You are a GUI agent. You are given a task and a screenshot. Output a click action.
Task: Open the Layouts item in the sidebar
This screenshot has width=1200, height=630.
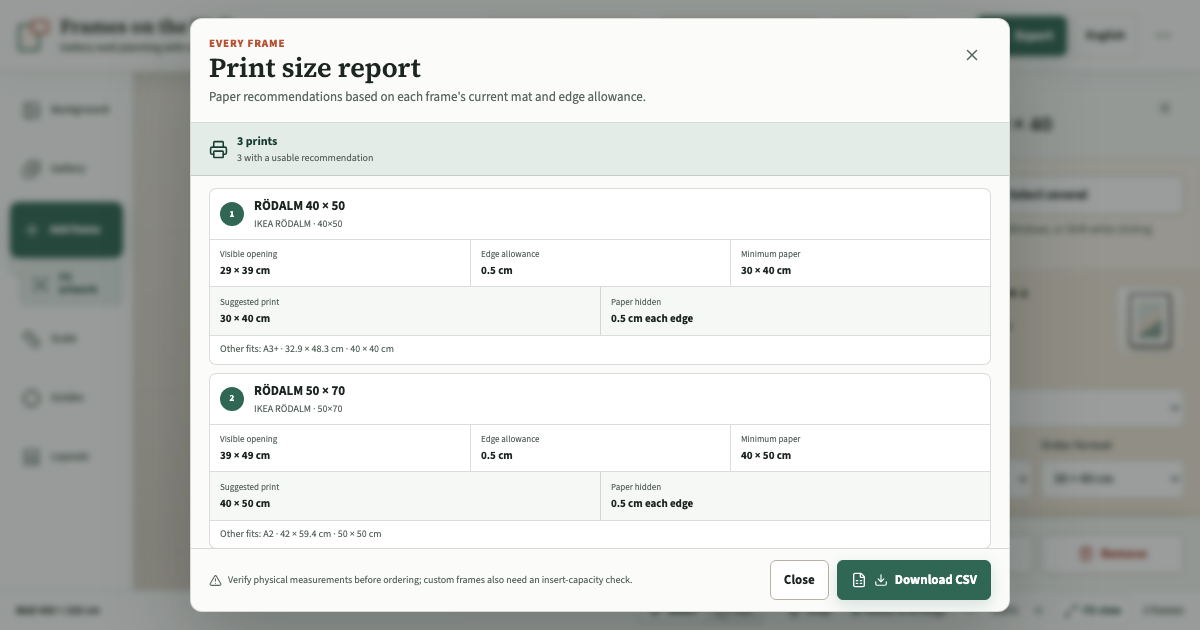(66, 456)
